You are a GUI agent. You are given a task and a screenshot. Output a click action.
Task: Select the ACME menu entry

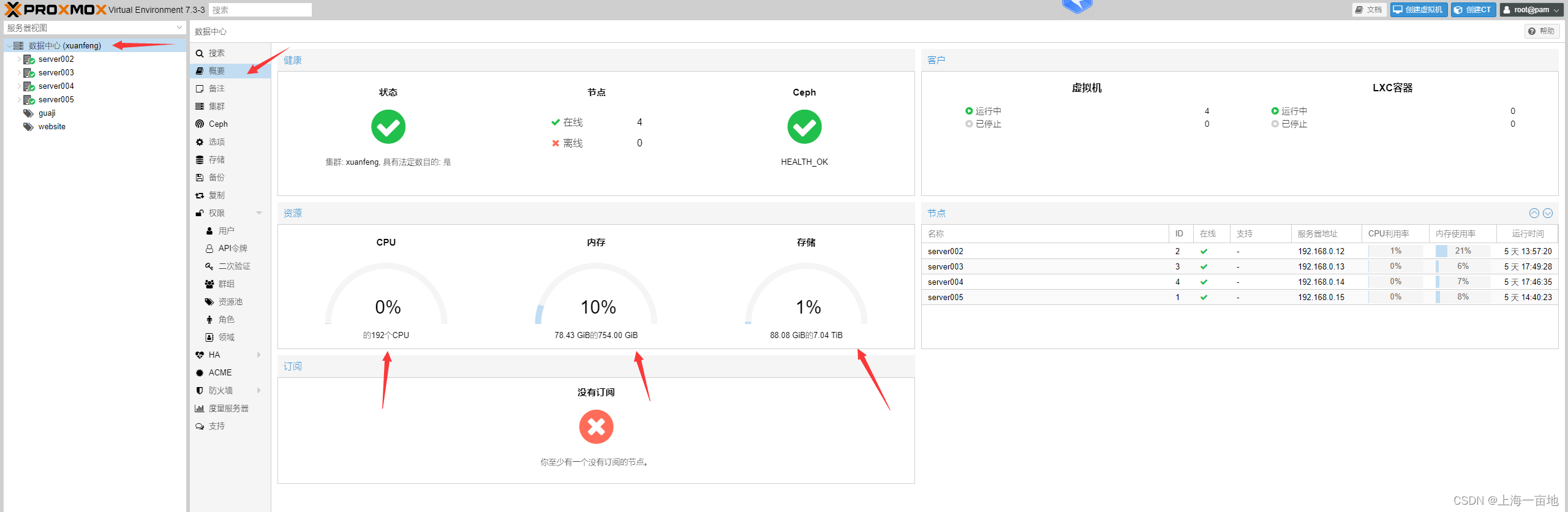230,373
